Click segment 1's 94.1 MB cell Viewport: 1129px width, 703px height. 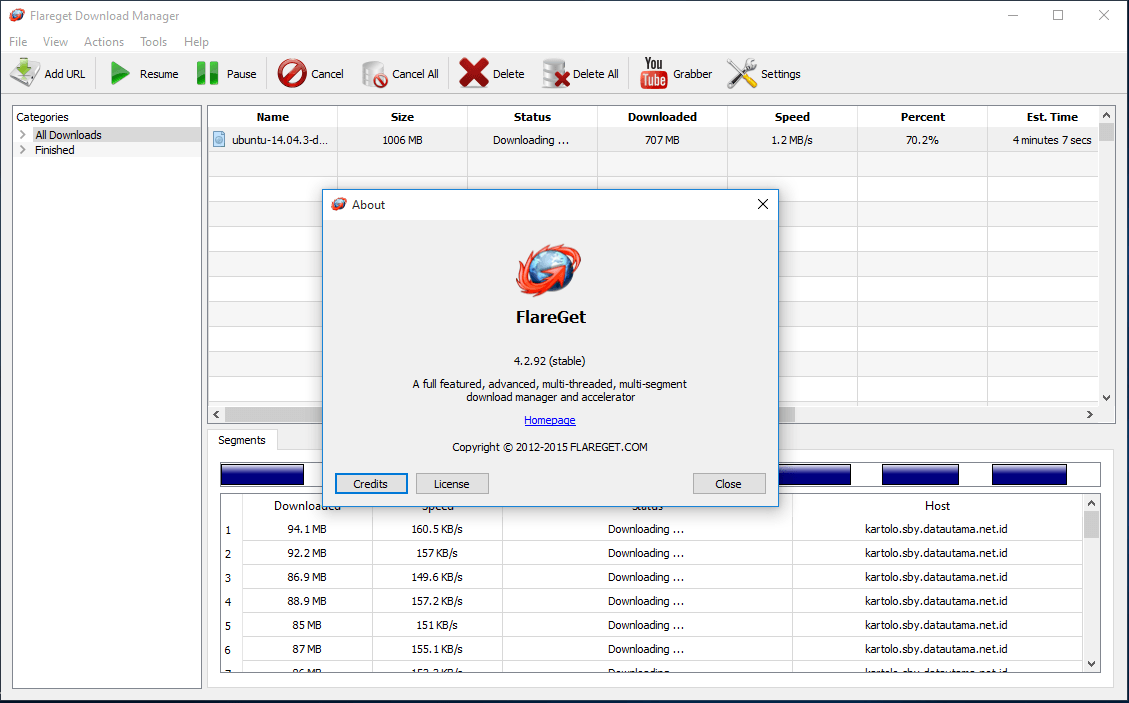tap(307, 529)
